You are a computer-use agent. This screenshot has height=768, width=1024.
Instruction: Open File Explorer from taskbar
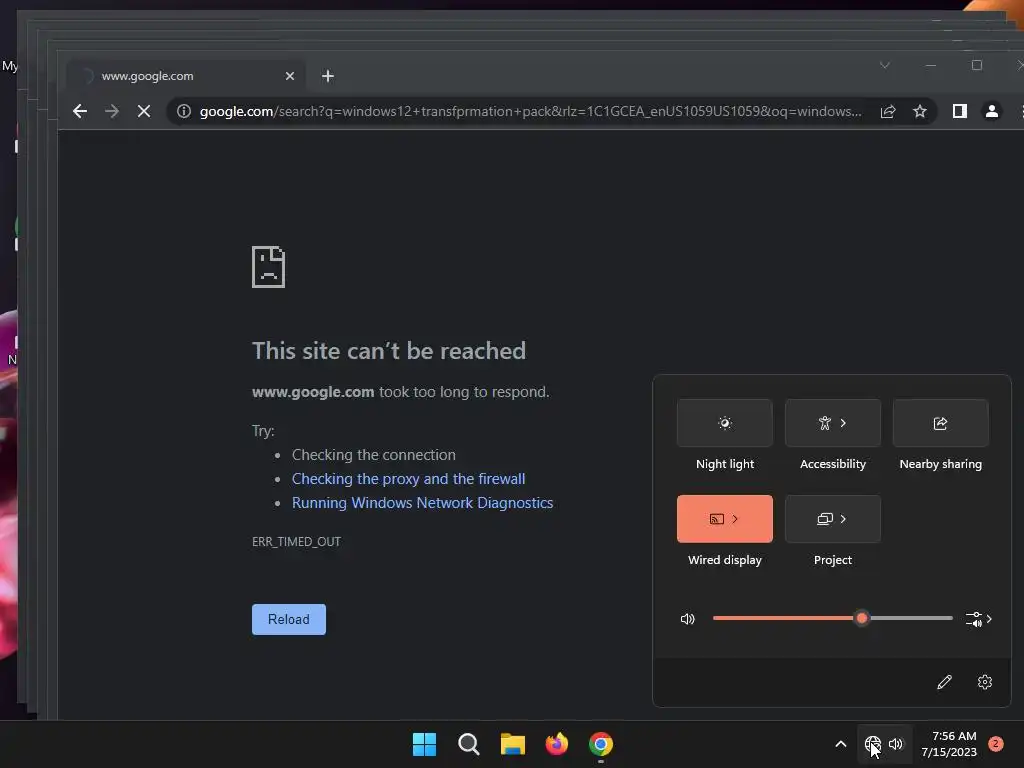pyautogui.click(x=513, y=744)
